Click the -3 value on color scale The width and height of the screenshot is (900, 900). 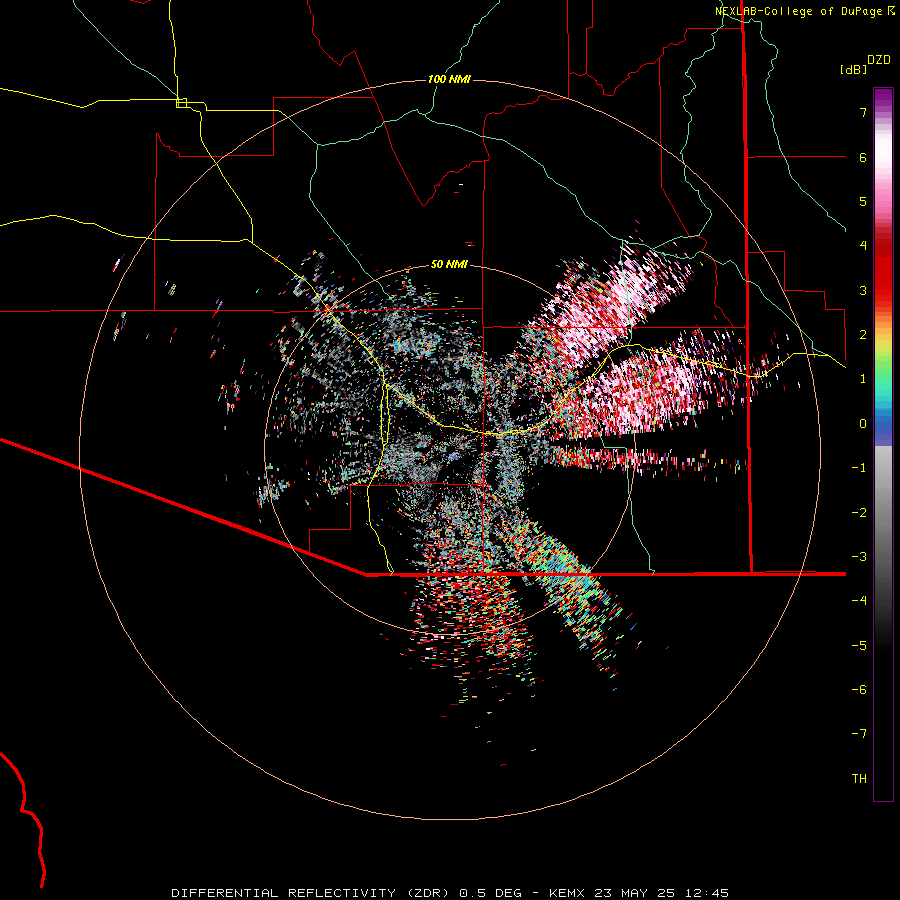point(859,557)
